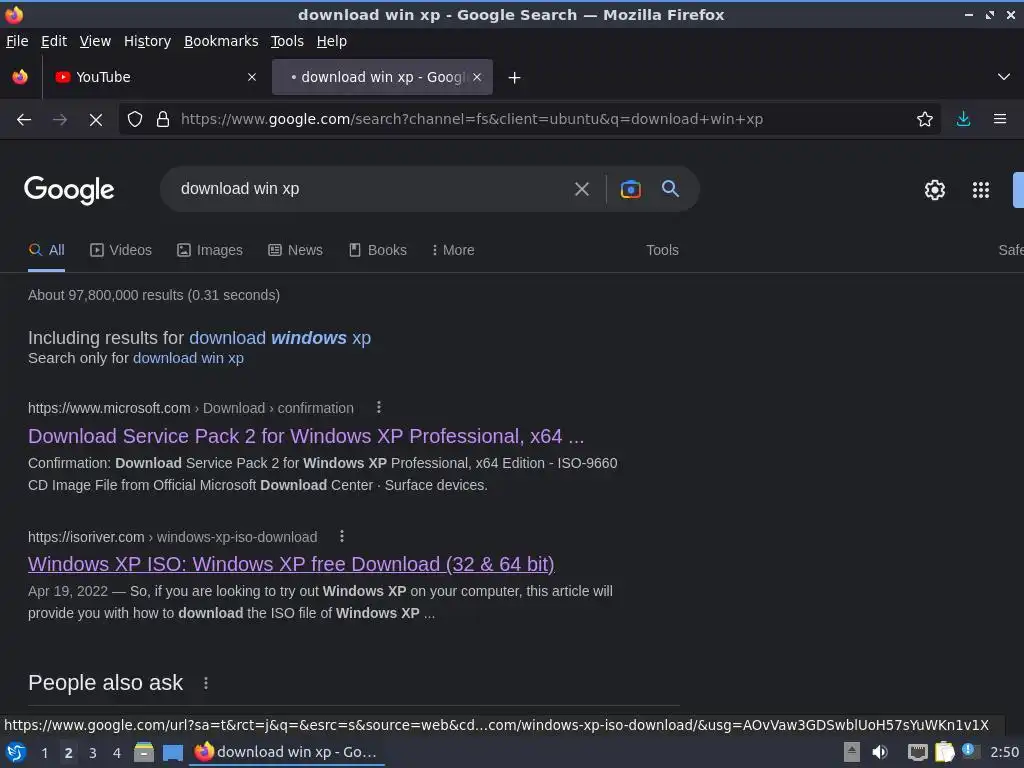Bookmark this page with the star

point(924,119)
